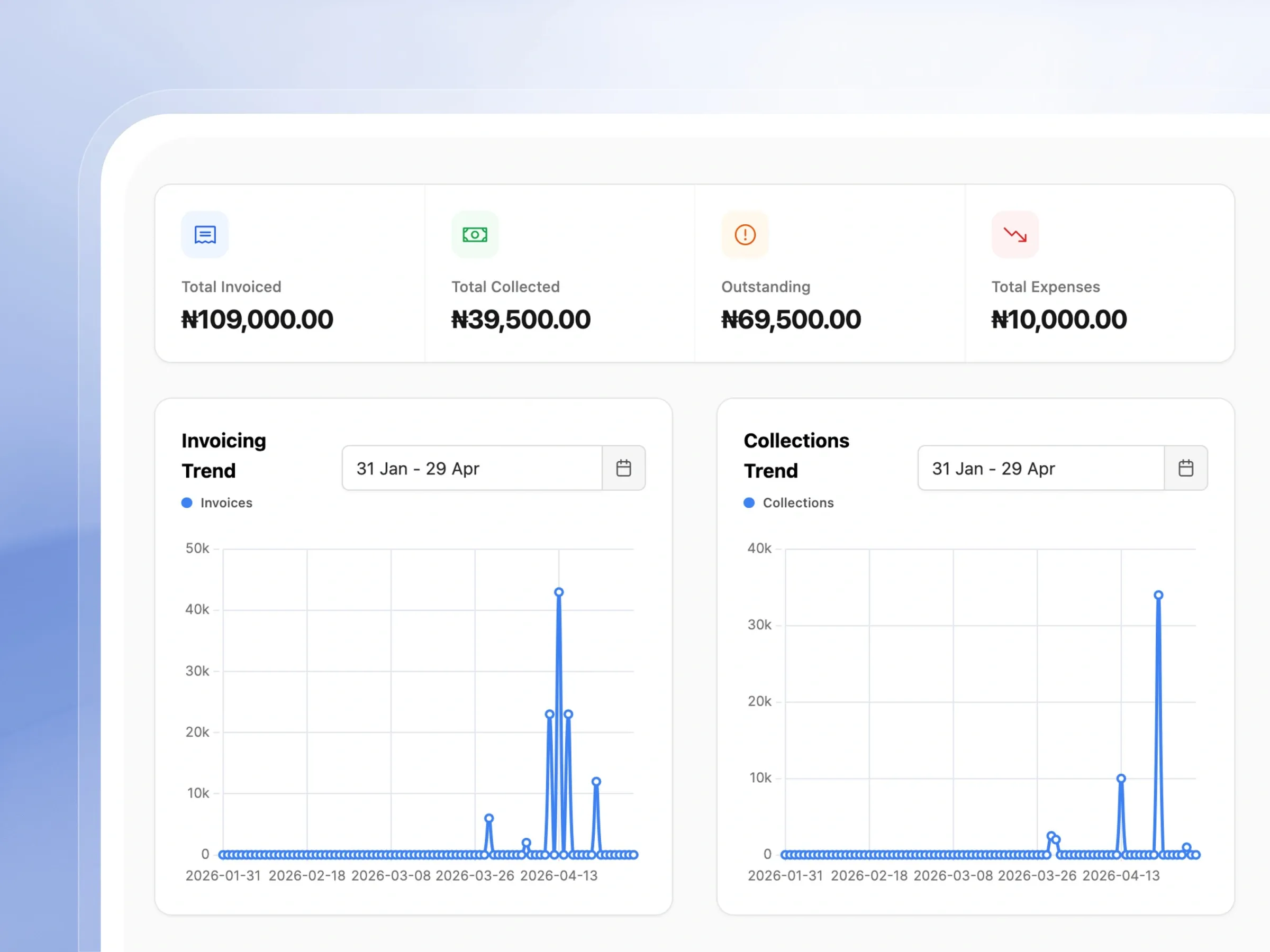This screenshot has height=952, width=1270.
Task: Click the ₦109,000.00 Total Invoiced amount
Action: [257, 319]
